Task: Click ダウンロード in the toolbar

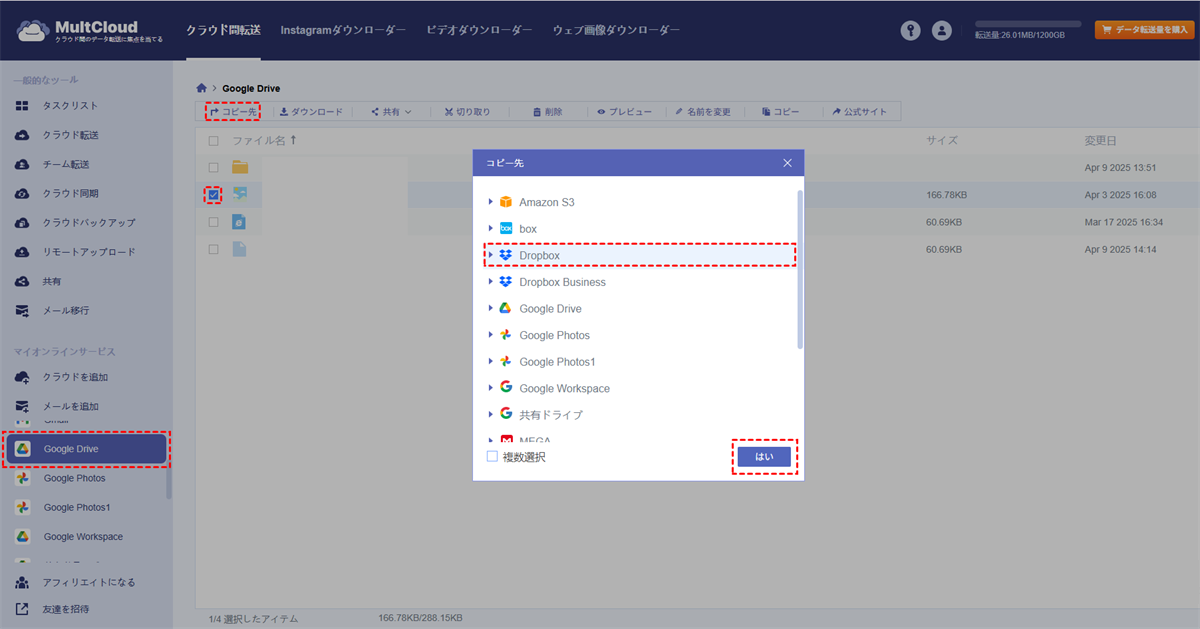Action: 311,112
